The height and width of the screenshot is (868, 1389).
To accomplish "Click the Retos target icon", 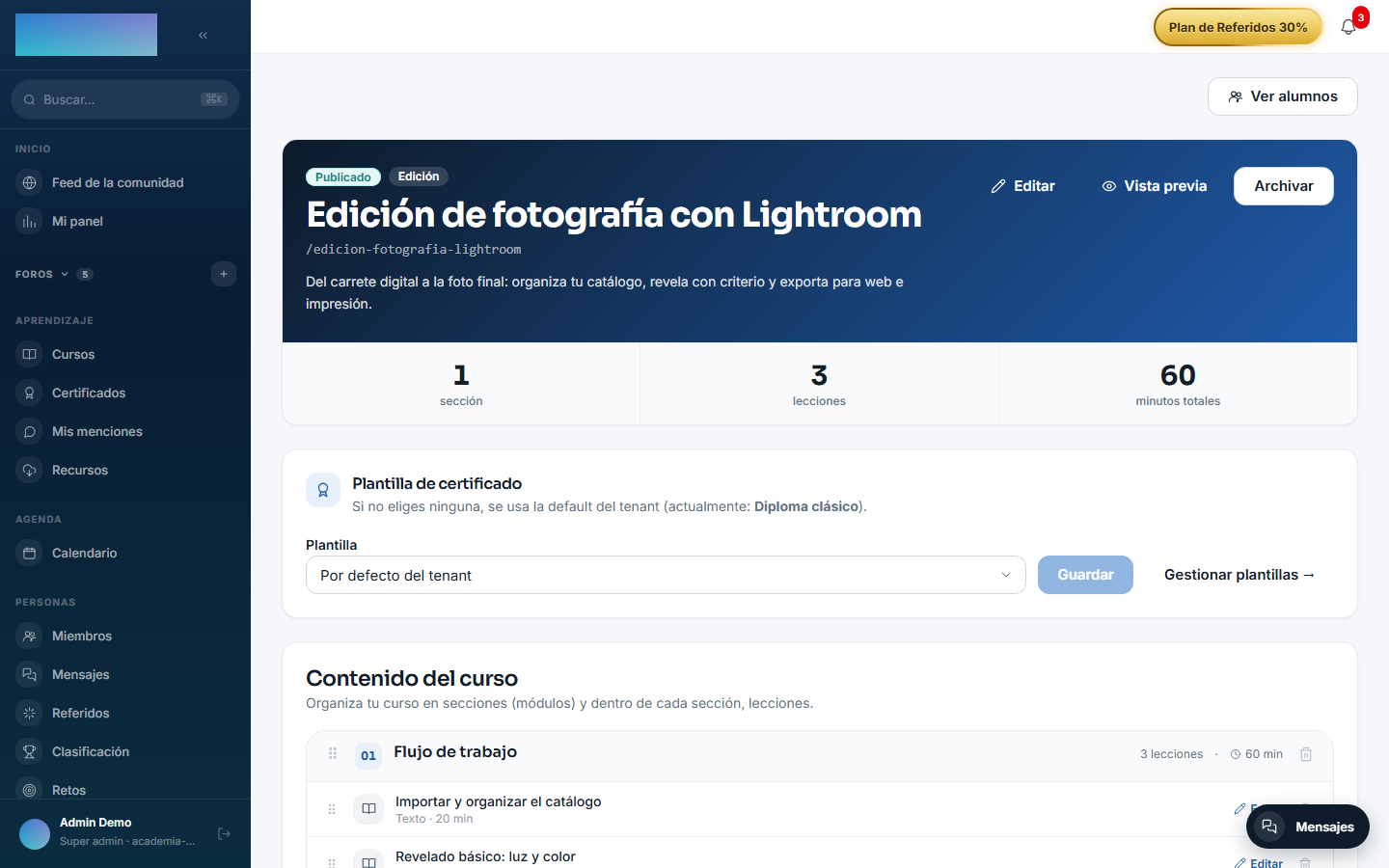I will click(30, 790).
